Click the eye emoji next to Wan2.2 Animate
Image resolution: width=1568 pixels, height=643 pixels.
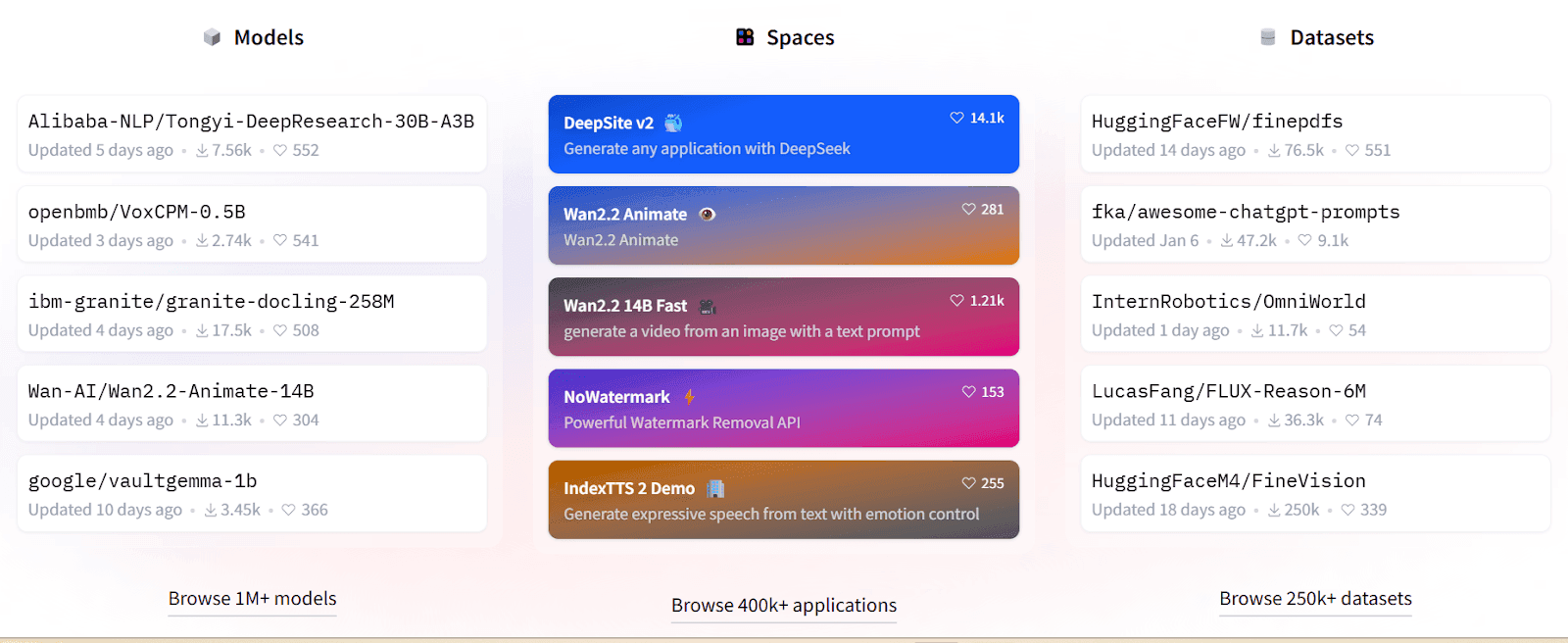click(707, 214)
